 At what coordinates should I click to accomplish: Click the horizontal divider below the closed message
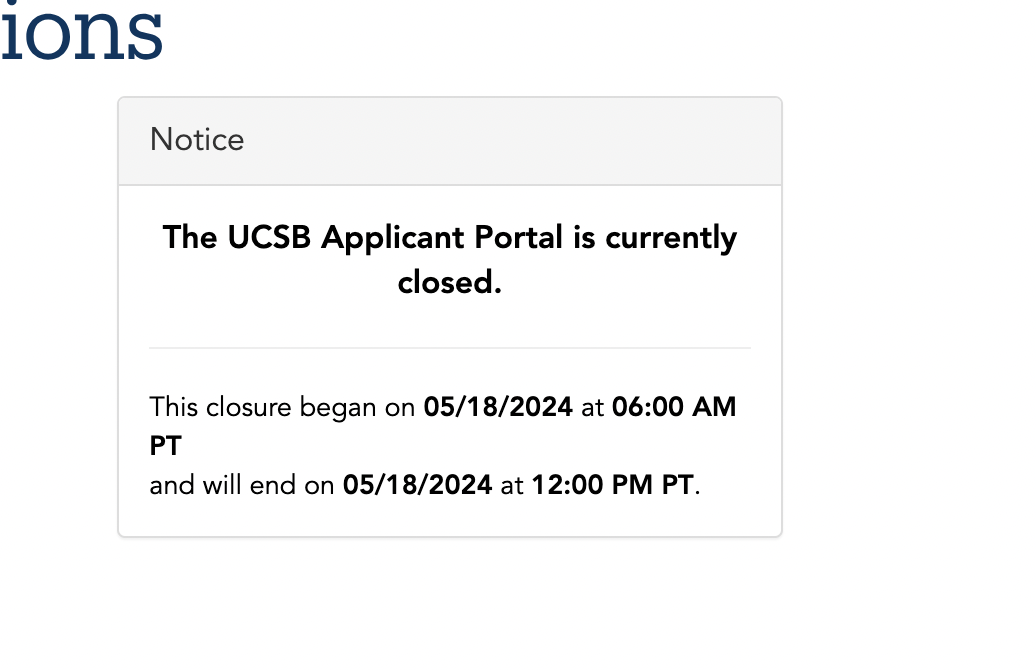[449, 348]
